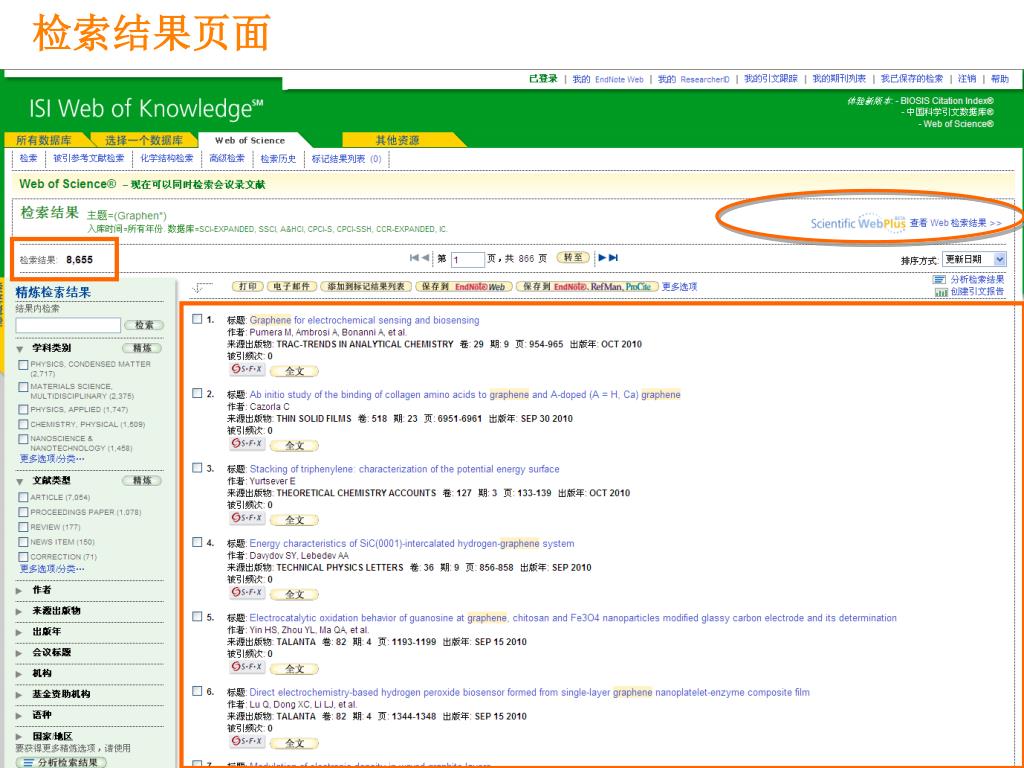
Task: Click the 结果内检索 search input box
Action: pos(69,325)
